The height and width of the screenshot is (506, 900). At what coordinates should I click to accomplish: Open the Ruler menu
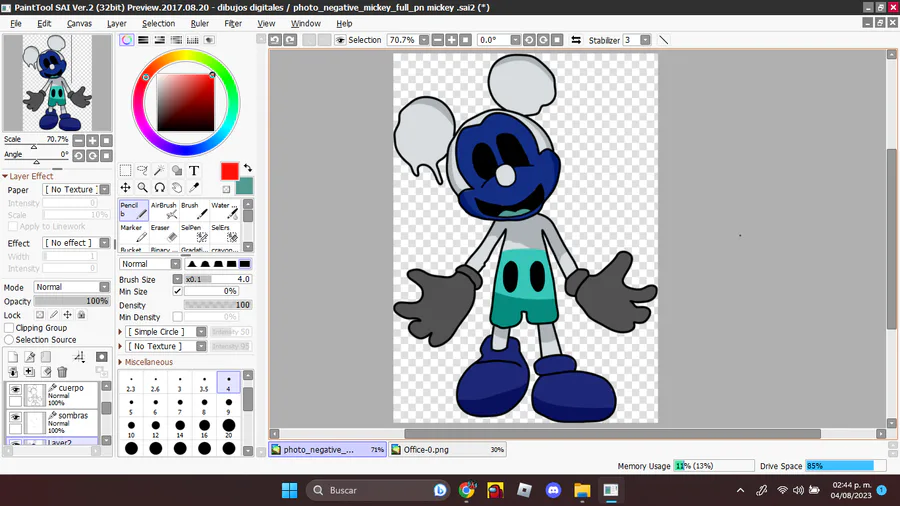(x=200, y=24)
